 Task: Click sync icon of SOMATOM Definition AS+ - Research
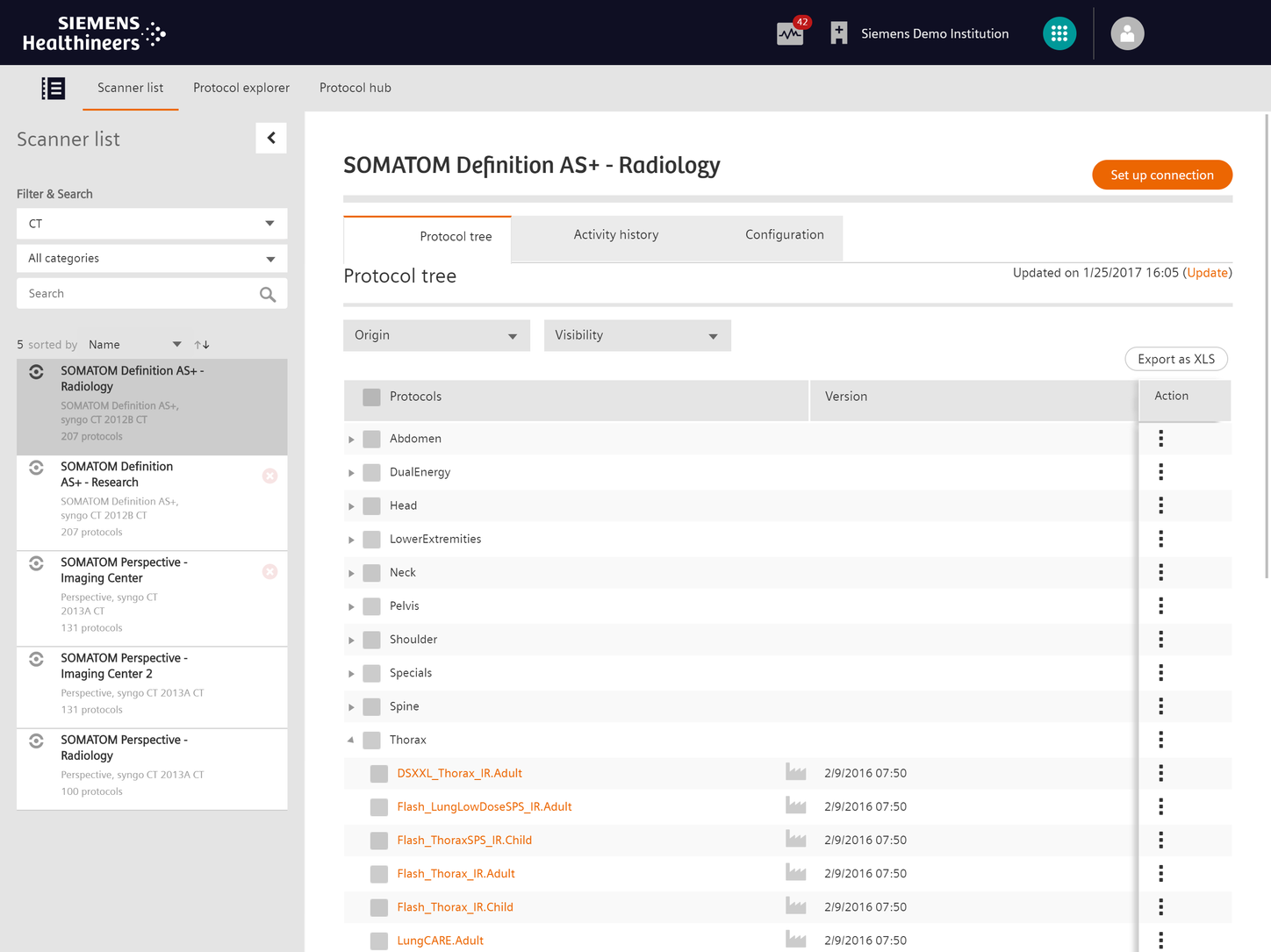point(36,468)
